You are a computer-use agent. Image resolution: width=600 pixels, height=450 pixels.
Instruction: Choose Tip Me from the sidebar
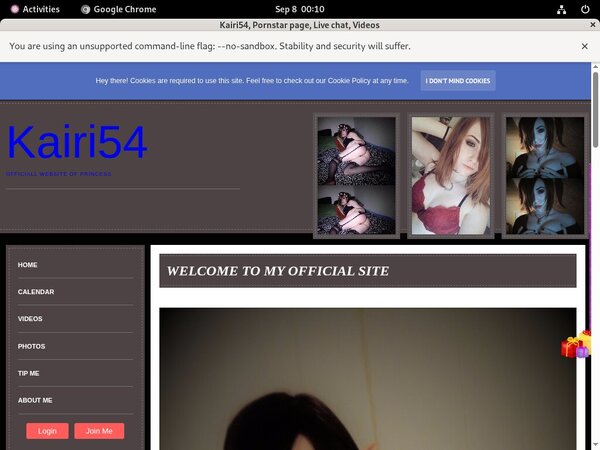coord(29,373)
